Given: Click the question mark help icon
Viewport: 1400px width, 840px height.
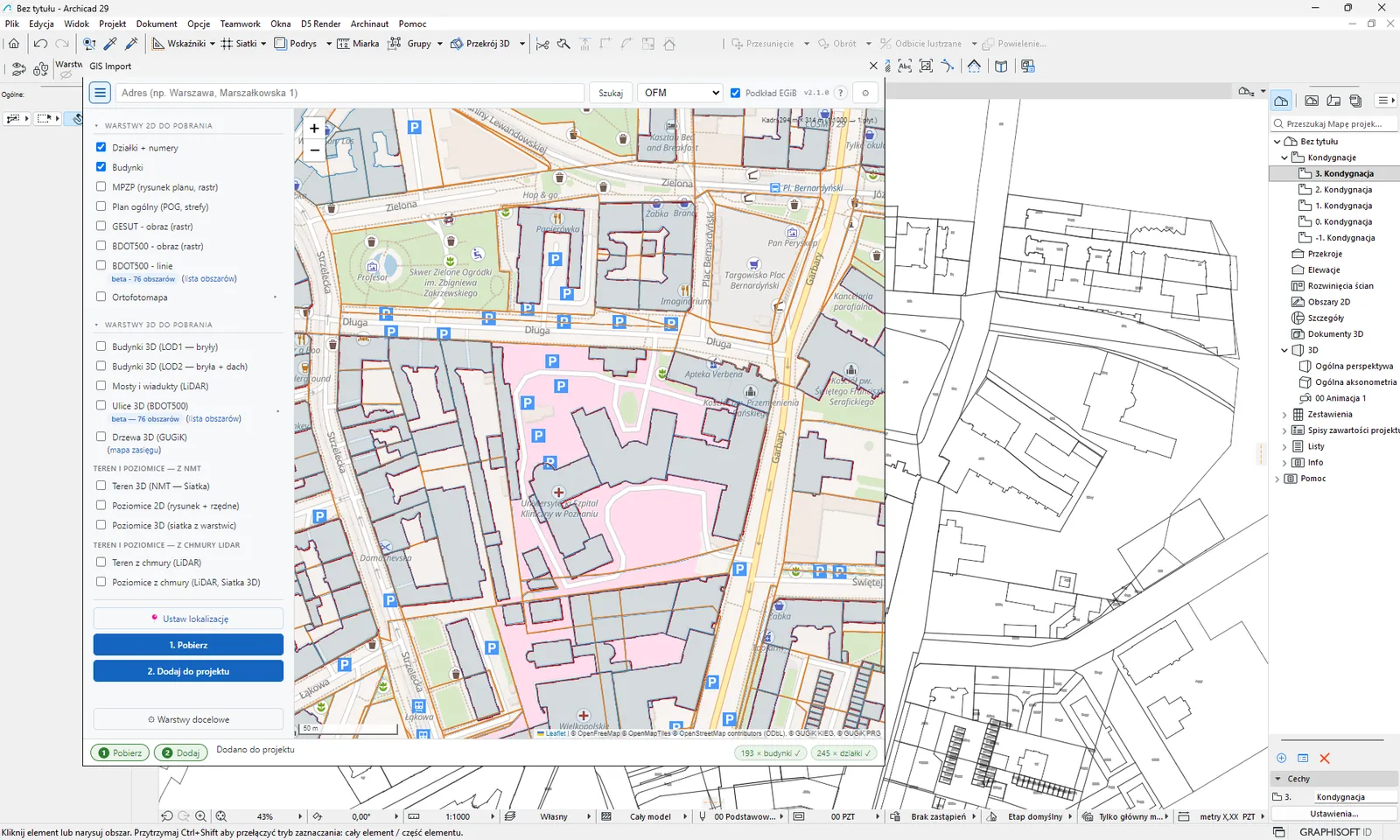Looking at the screenshot, I should (840, 93).
